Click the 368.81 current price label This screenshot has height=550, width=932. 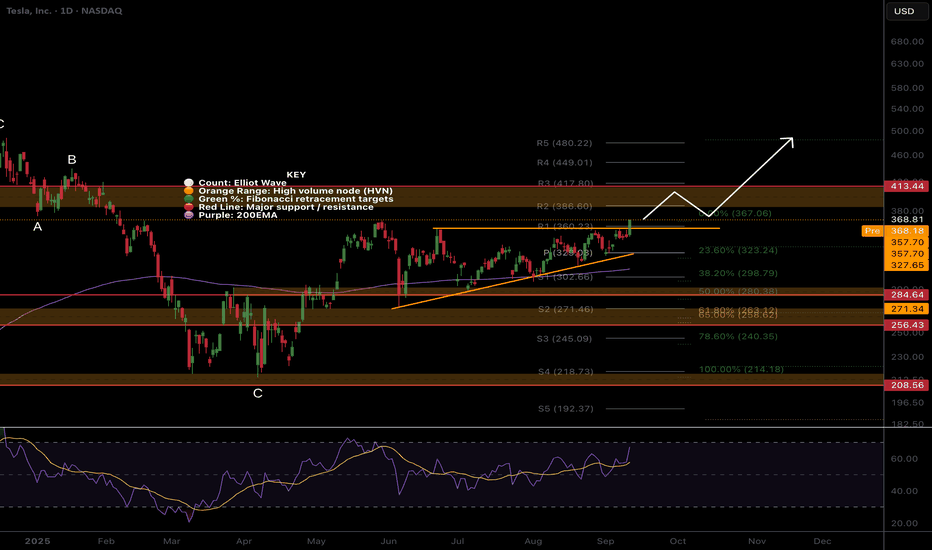tap(907, 219)
